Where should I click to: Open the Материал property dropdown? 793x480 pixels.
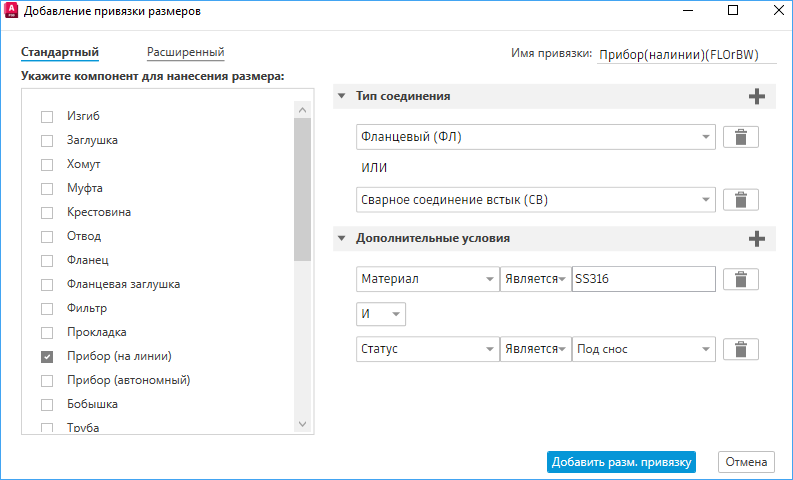(489, 280)
